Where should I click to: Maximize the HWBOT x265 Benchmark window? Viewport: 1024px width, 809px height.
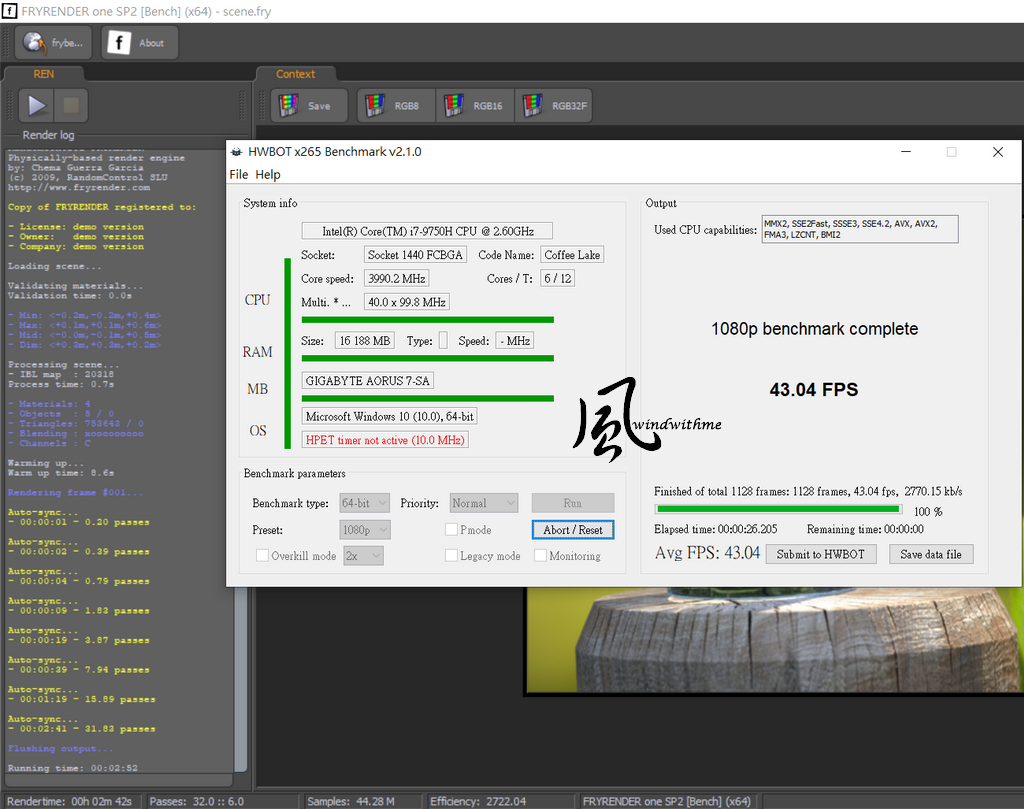(952, 152)
